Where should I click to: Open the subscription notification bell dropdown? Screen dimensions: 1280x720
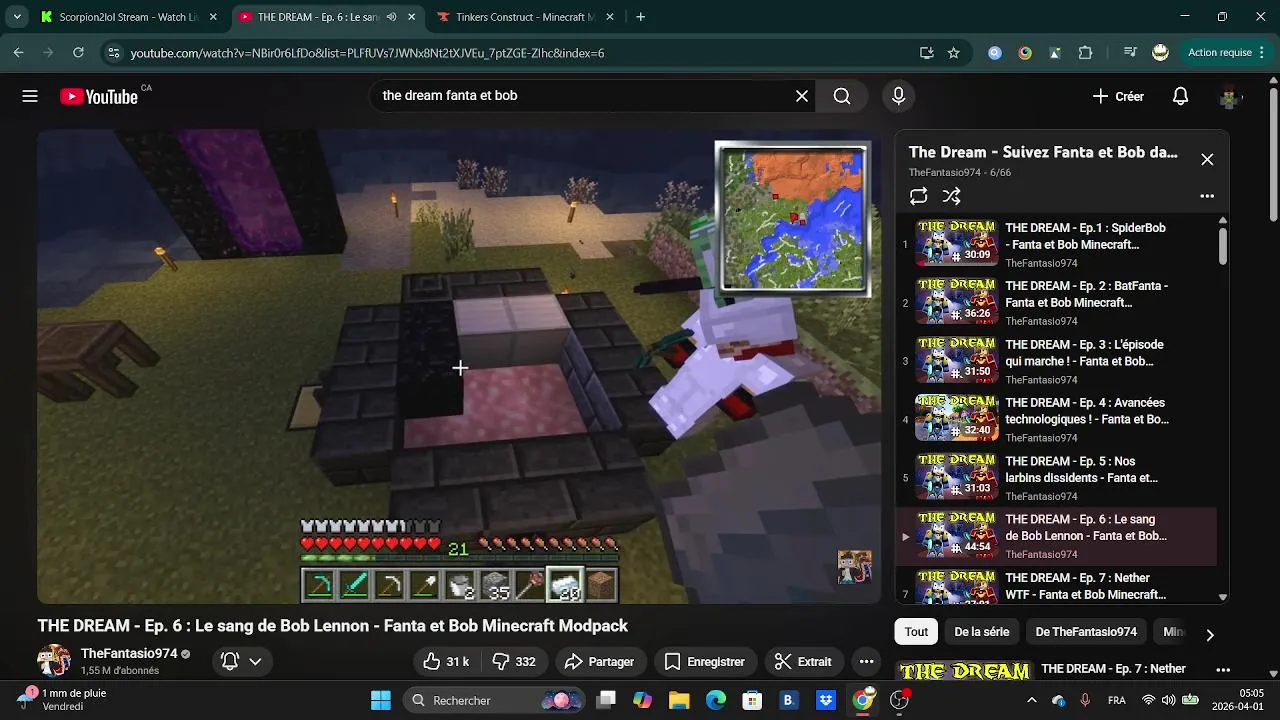point(240,661)
